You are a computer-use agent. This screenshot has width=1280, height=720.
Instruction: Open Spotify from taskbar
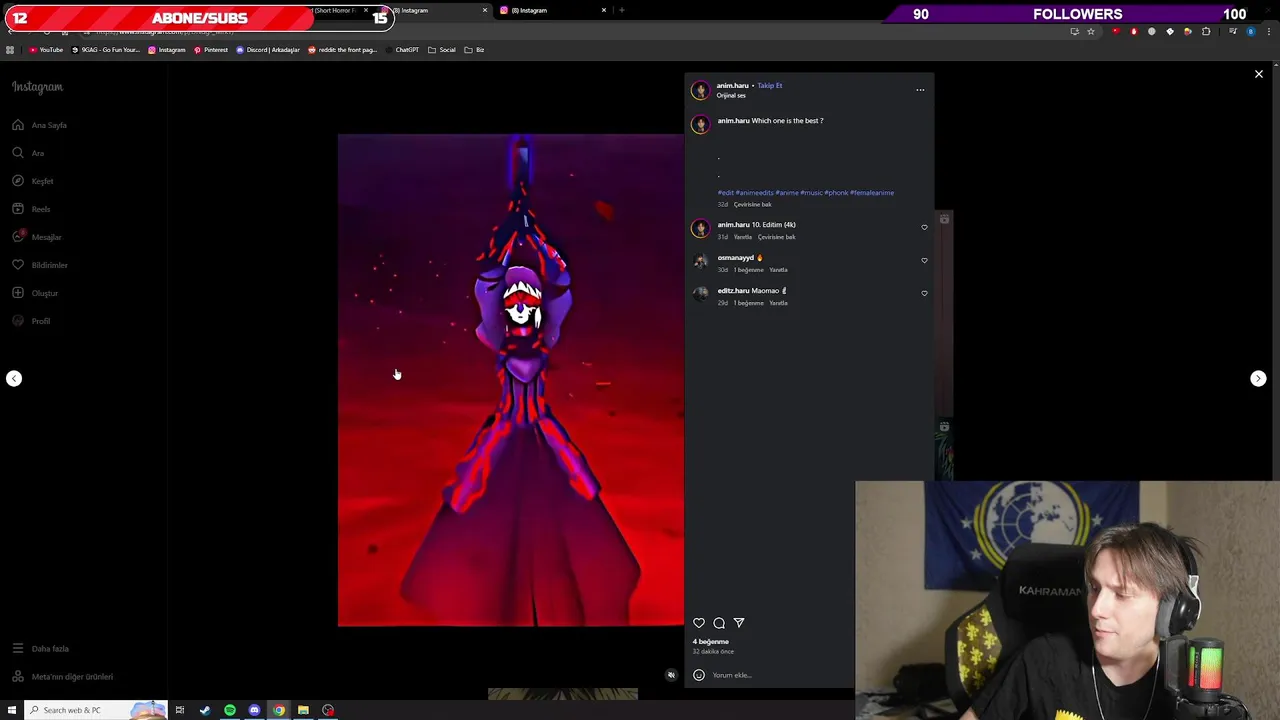230,710
